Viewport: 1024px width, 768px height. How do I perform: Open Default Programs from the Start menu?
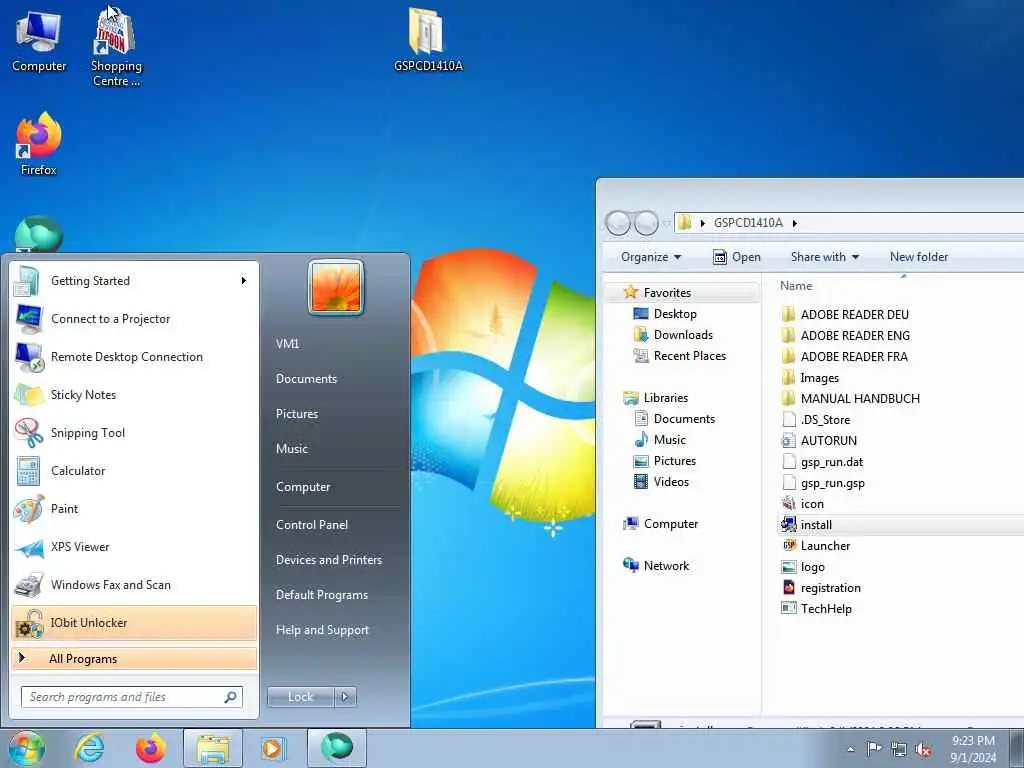322,595
